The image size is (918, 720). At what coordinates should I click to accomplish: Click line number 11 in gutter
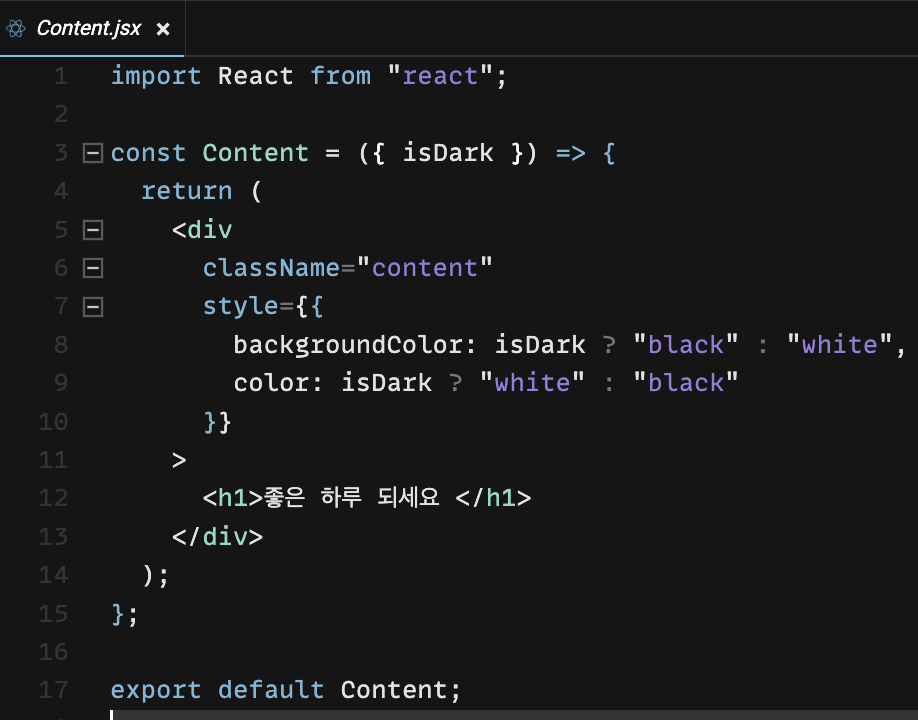click(x=54, y=460)
